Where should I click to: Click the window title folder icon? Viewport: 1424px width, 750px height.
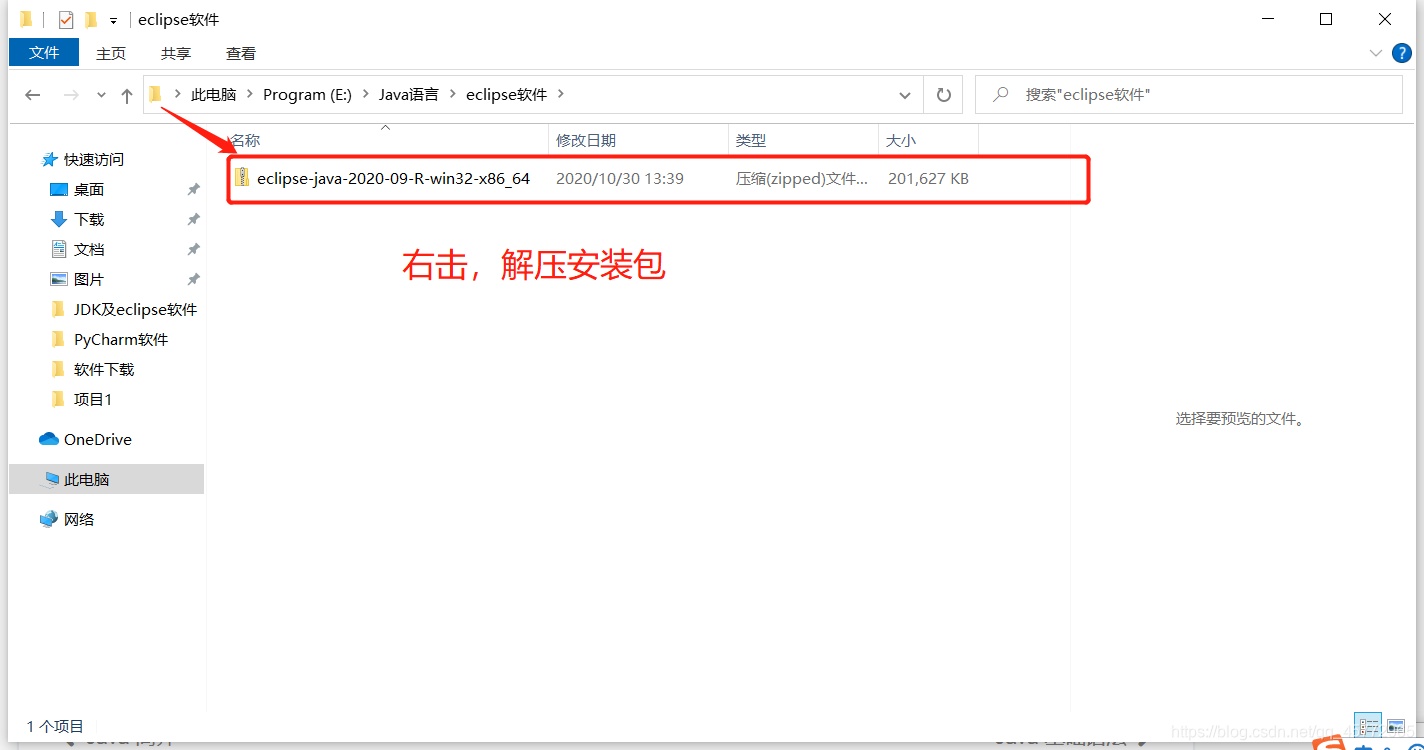26,20
